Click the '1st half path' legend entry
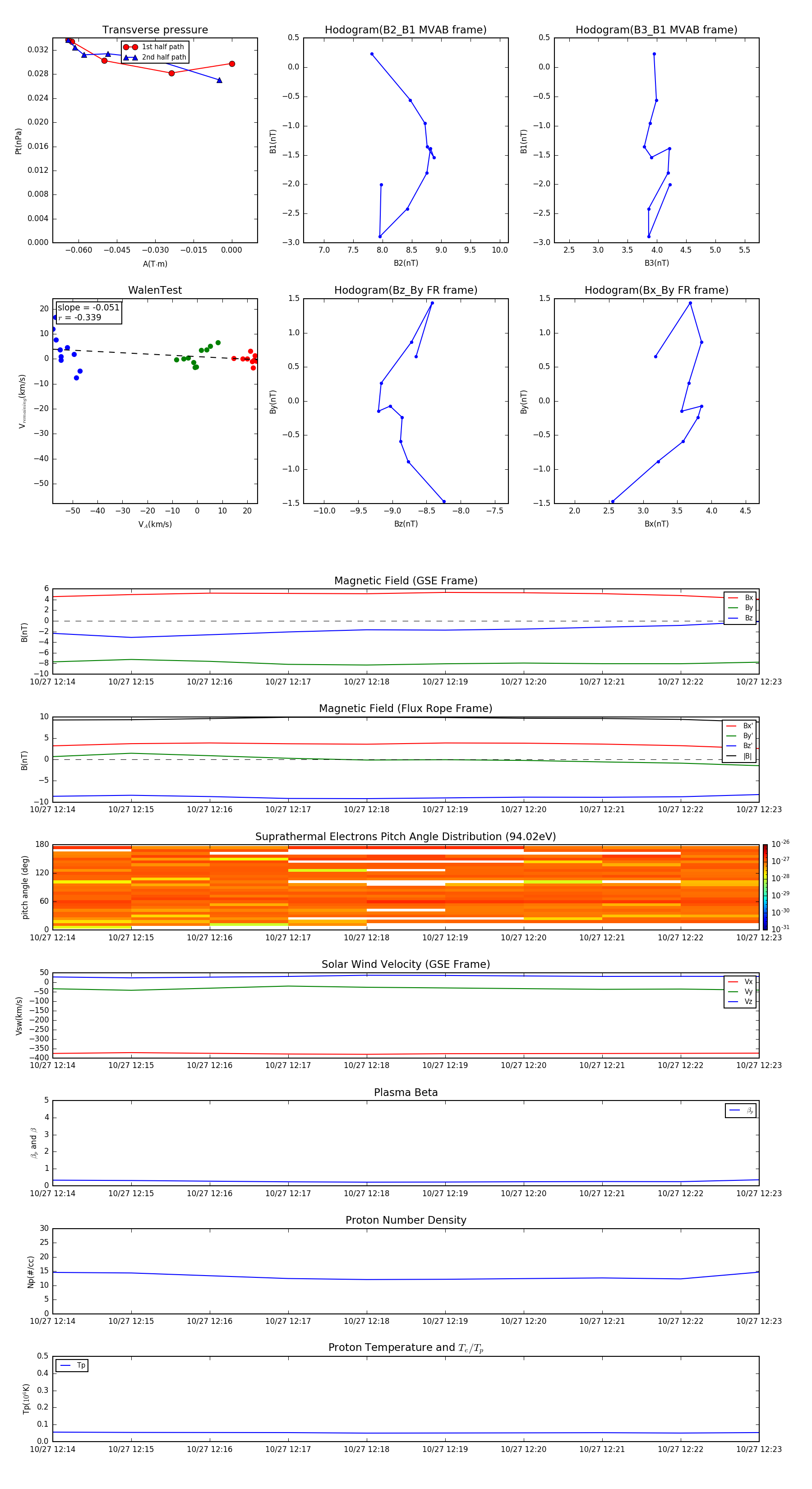 pyautogui.click(x=154, y=47)
